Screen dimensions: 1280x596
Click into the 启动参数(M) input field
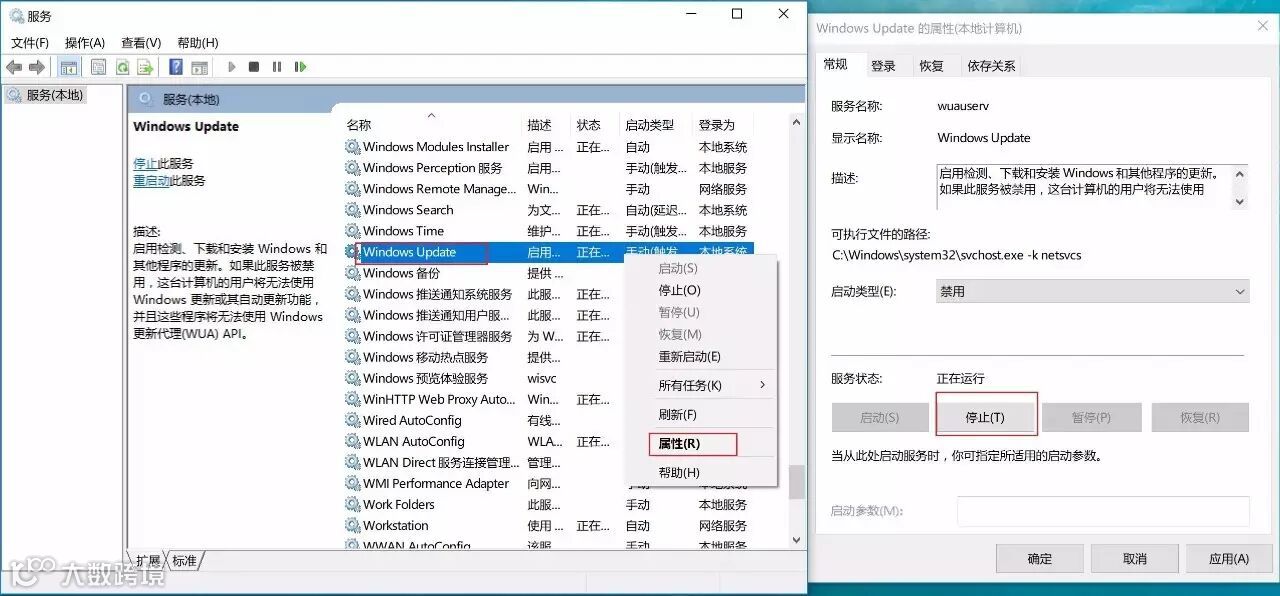[x=1103, y=511]
